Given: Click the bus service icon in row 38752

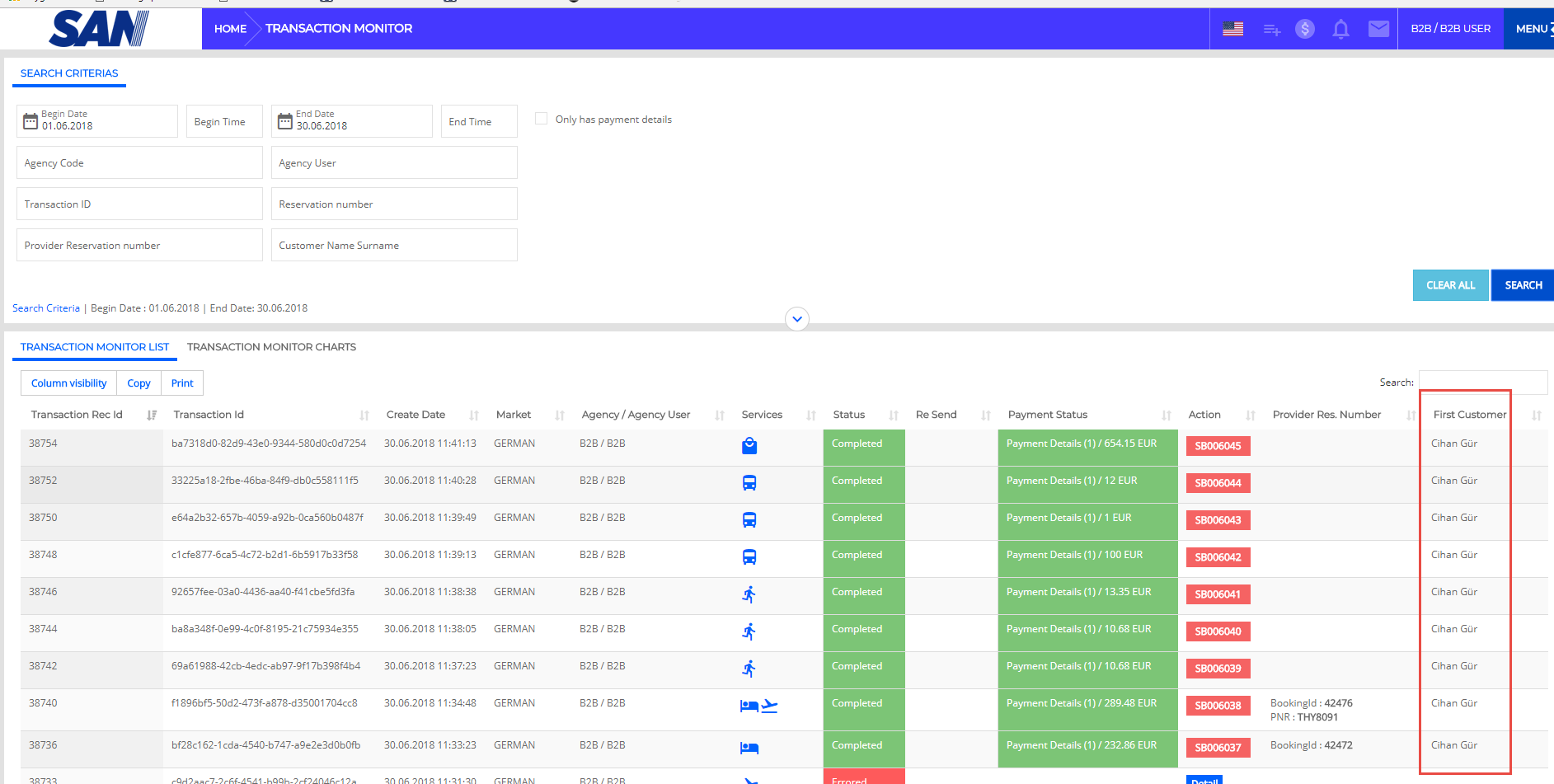Looking at the screenshot, I should 749,483.
